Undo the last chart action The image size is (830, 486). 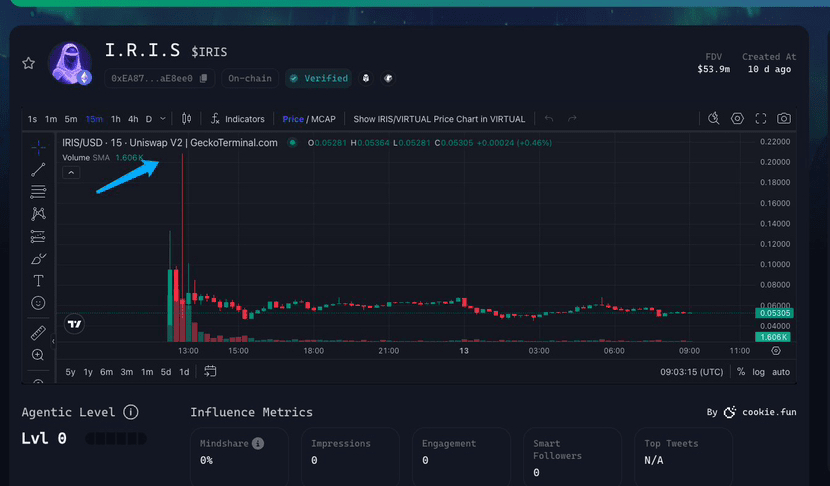pos(549,119)
